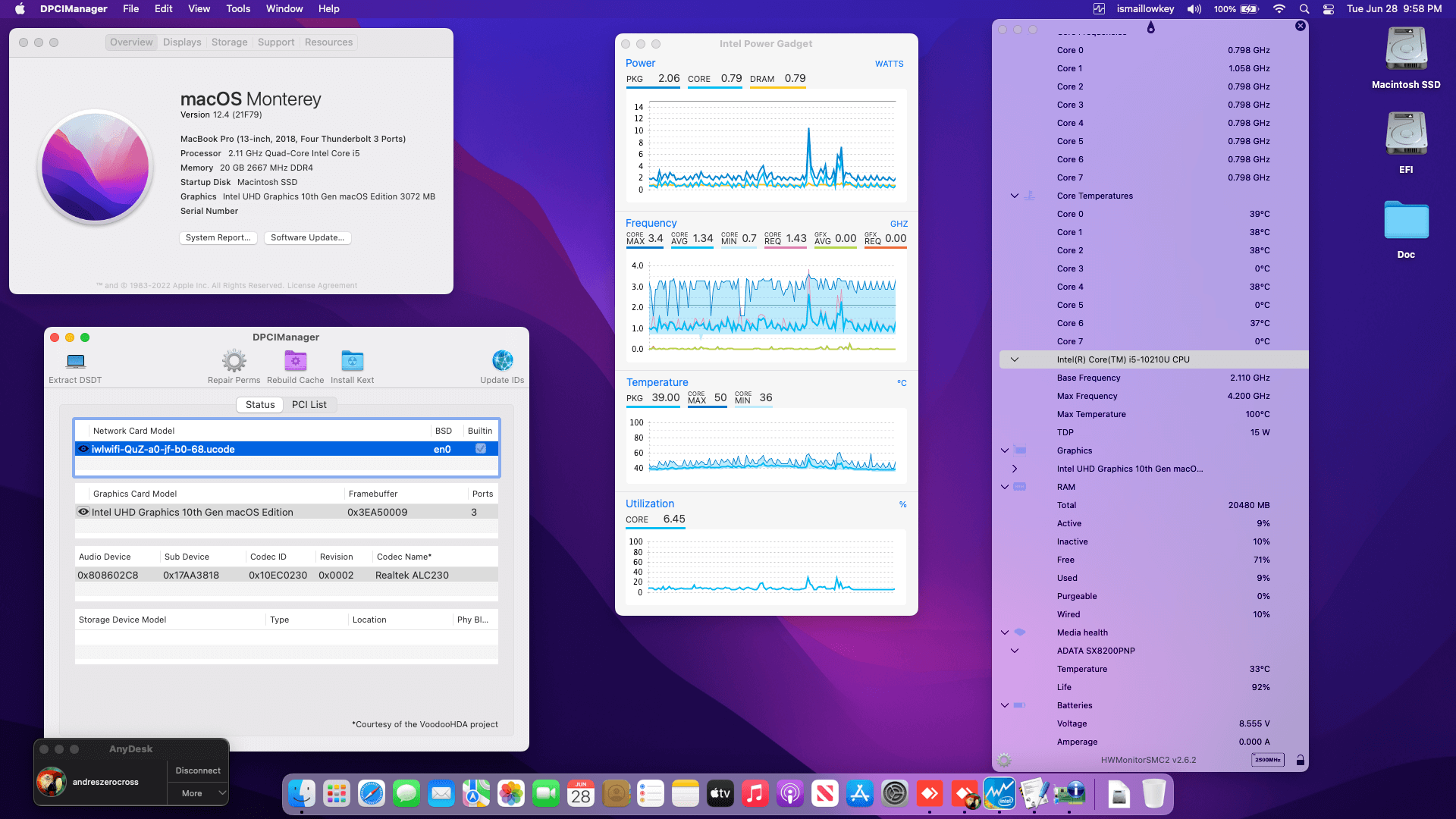Click the Extract DSDT toolbar icon
The image size is (1456, 819).
(75, 361)
